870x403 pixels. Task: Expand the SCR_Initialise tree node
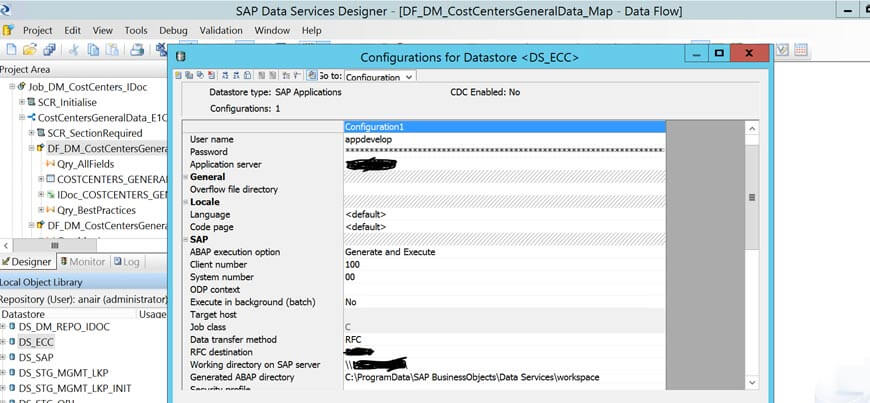pos(22,103)
